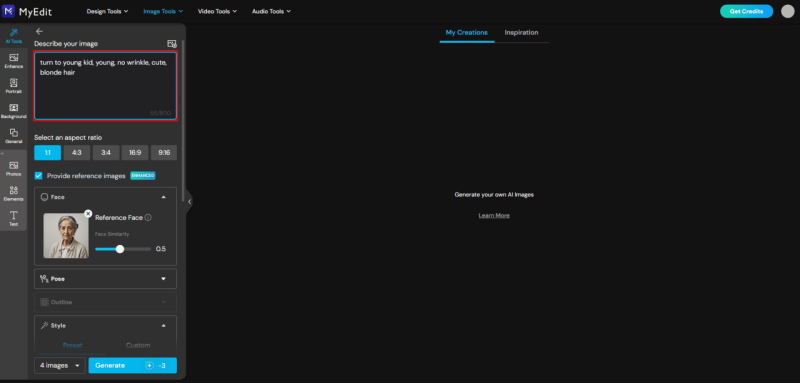Select the 16:9 aspect ratio
The height and width of the screenshot is (383, 800).
[x=136, y=152]
